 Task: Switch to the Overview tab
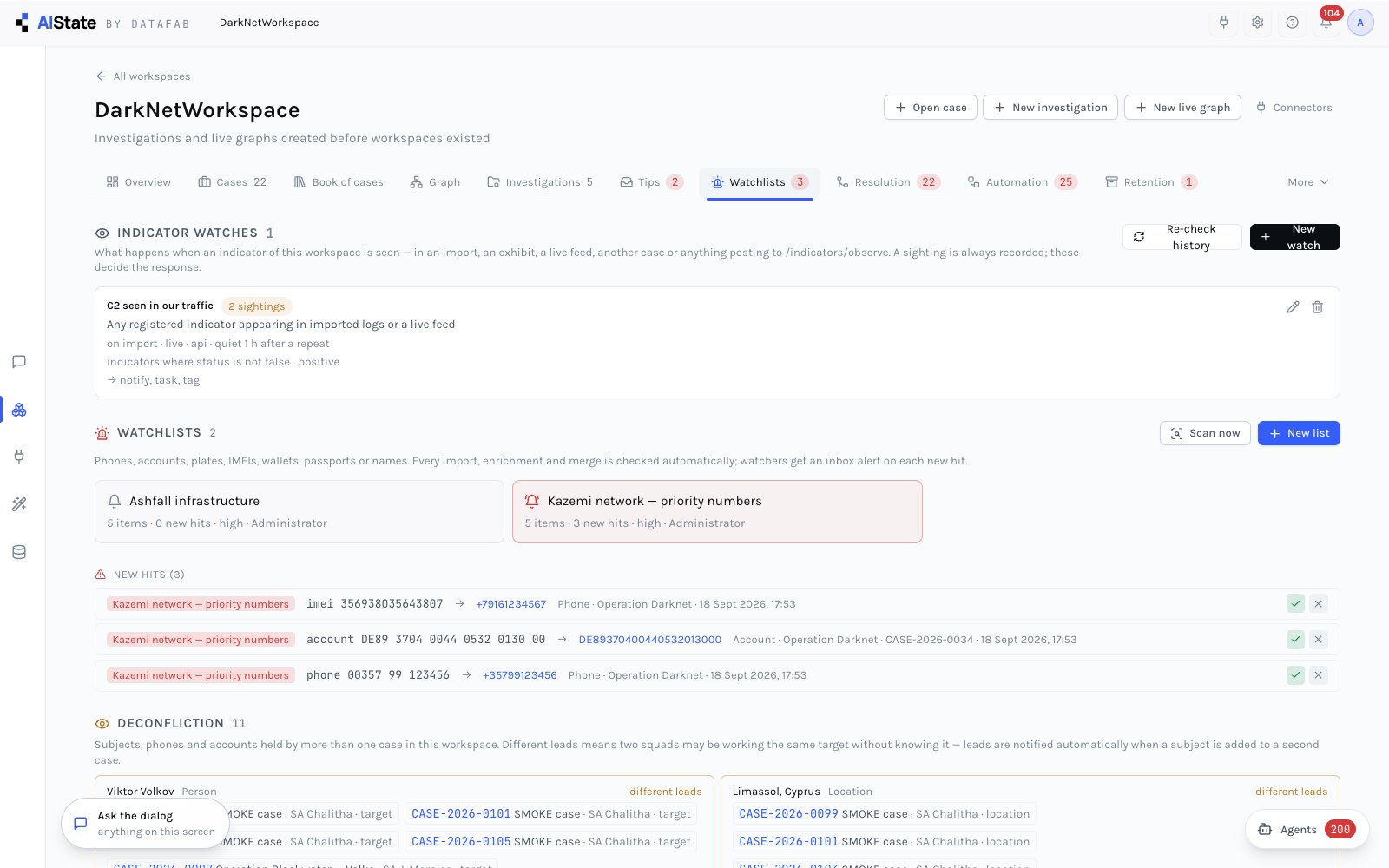click(x=139, y=182)
